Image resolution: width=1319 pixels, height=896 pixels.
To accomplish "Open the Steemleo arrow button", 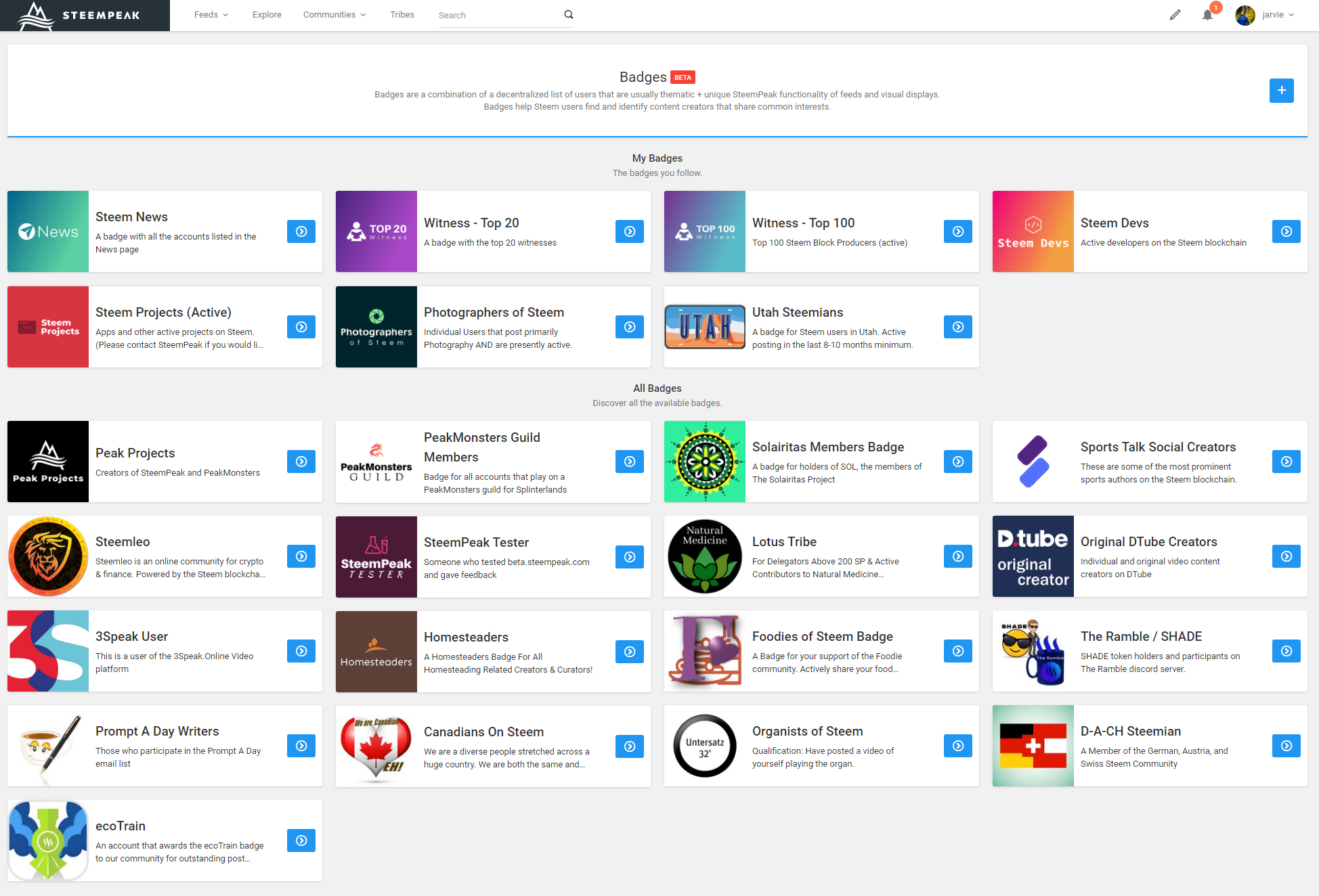I will pyautogui.click(x=301, y=556).
